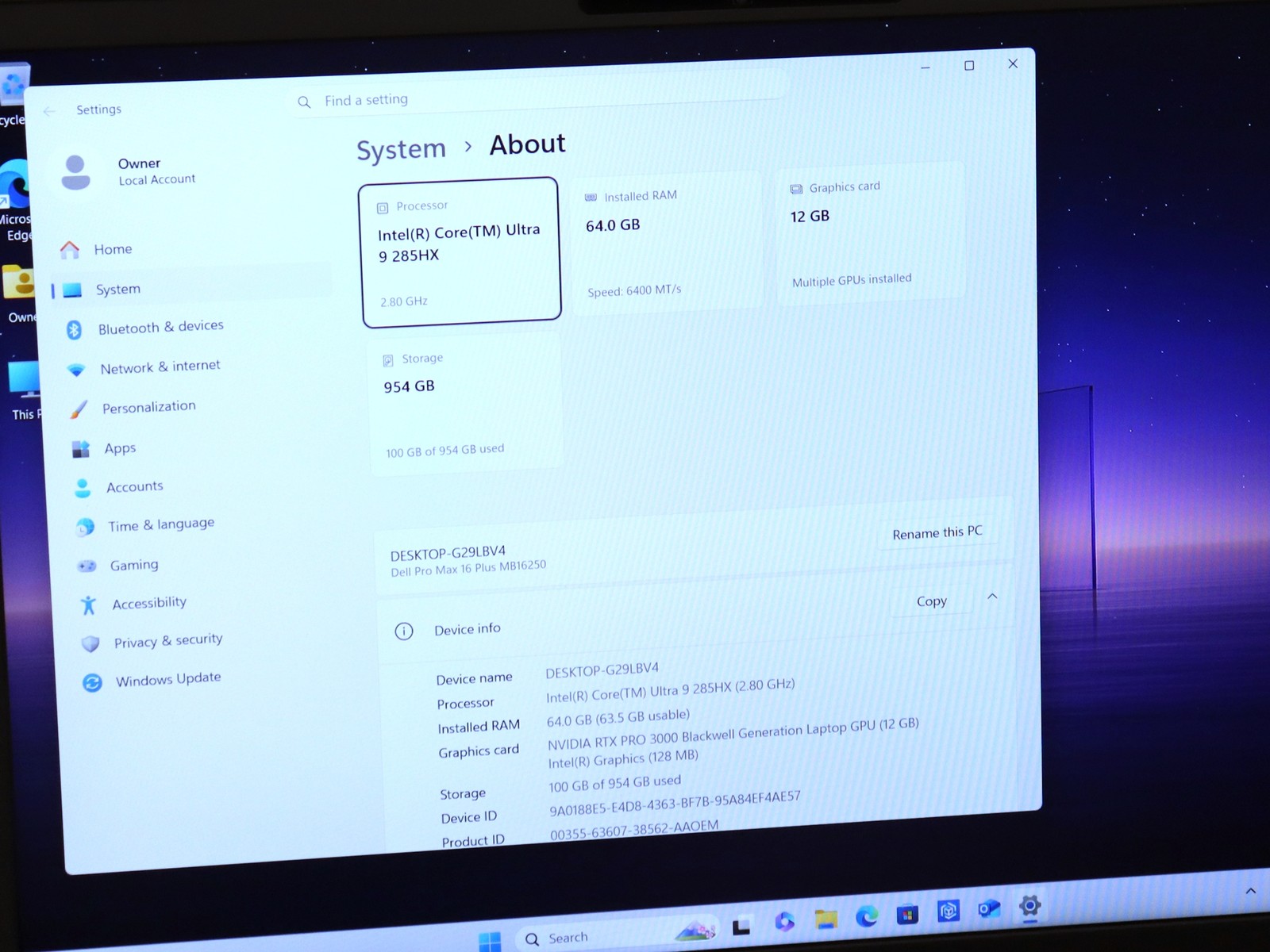Go back with the Settings back arrow
The height and width of the screenshot is (952, 1270).
(49, 112)
